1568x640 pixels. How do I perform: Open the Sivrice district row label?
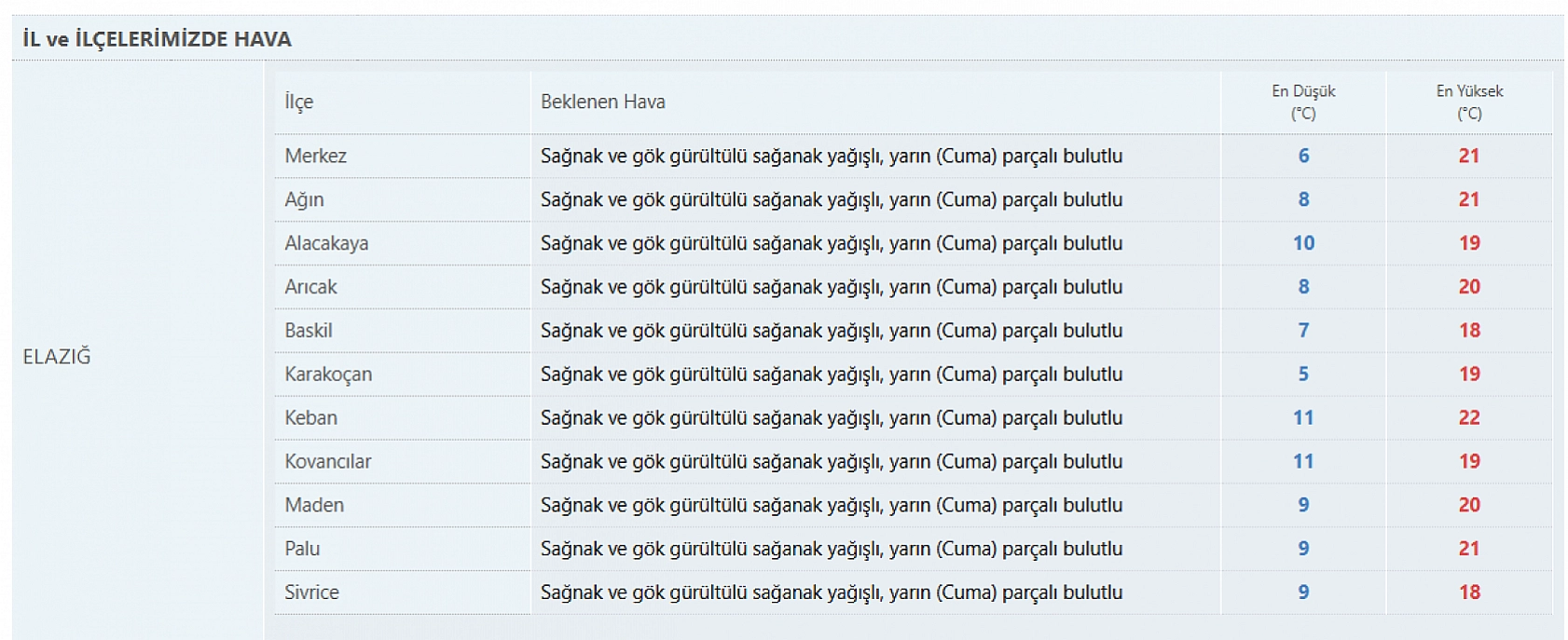point(311,592)
